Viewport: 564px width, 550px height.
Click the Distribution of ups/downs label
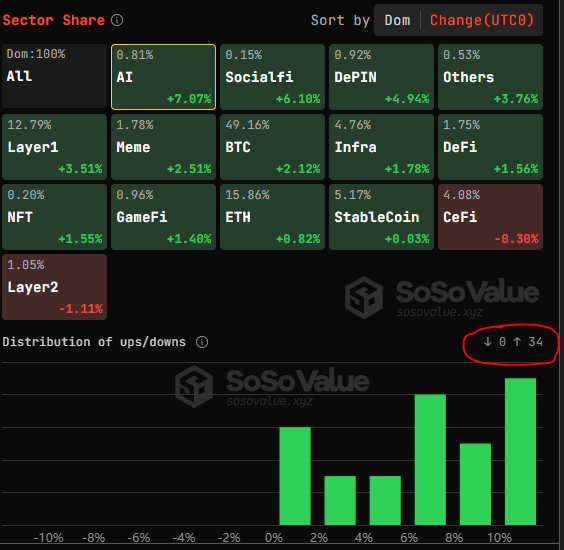(94, 342)
